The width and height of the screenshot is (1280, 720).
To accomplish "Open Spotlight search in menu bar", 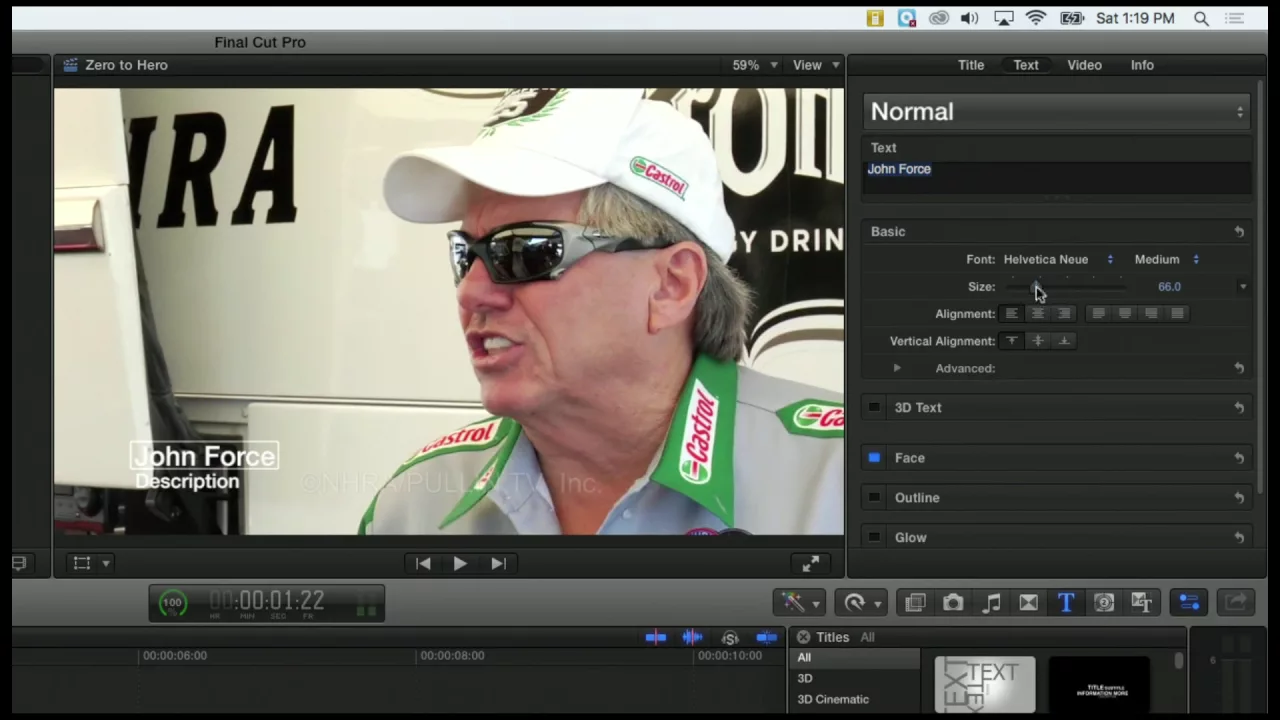I will (1201, 18).
